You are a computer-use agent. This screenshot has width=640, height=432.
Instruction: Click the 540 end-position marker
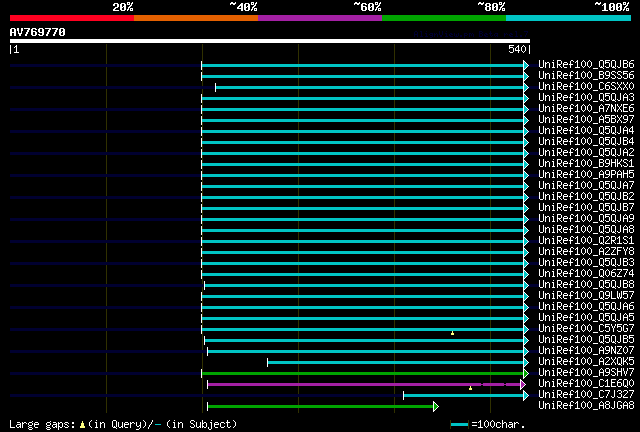point(519,50)
